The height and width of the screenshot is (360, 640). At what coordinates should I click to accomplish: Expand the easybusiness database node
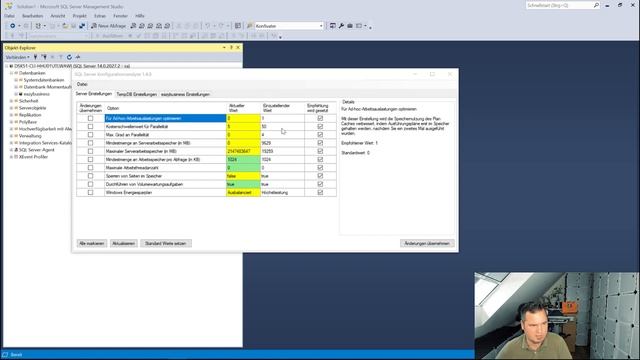(x=16, y=94)
